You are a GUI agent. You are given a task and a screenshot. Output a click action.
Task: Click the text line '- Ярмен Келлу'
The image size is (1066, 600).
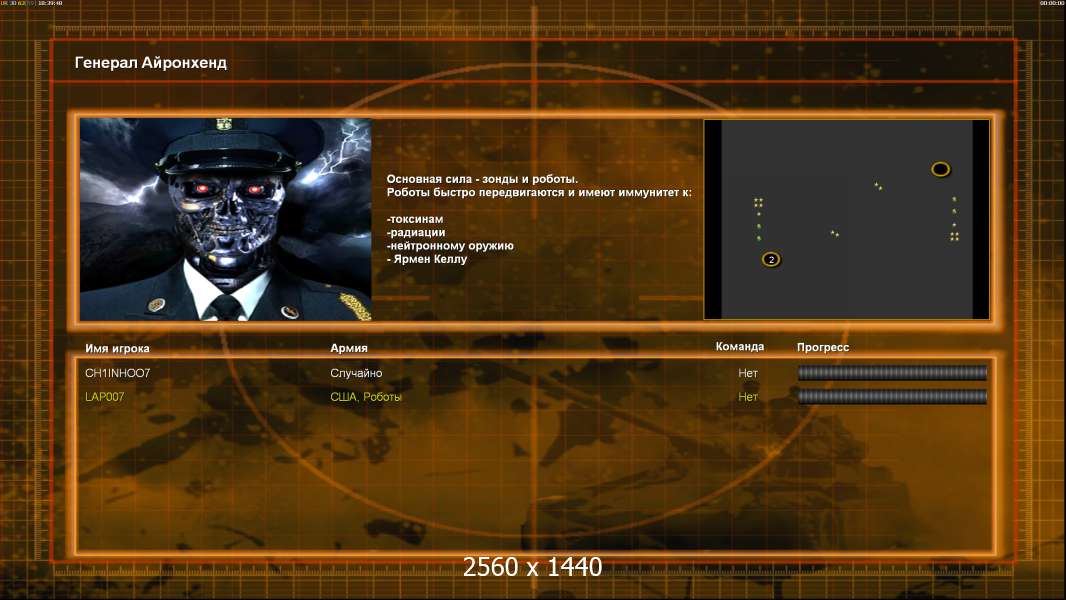(x=427, y=259)
